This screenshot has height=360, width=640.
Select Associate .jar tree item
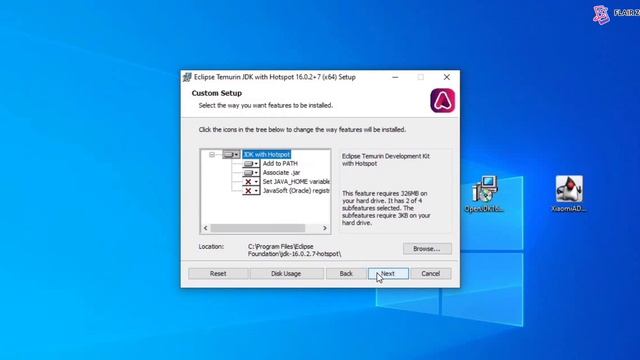[281, 173]
